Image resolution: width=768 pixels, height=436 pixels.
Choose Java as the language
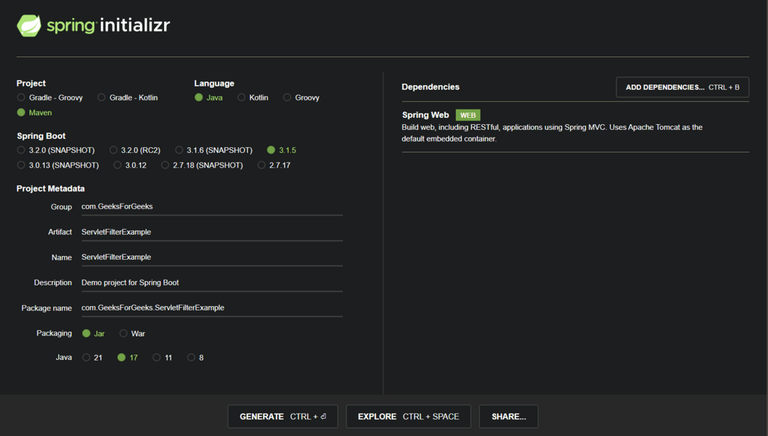click(x=209, y=97)
